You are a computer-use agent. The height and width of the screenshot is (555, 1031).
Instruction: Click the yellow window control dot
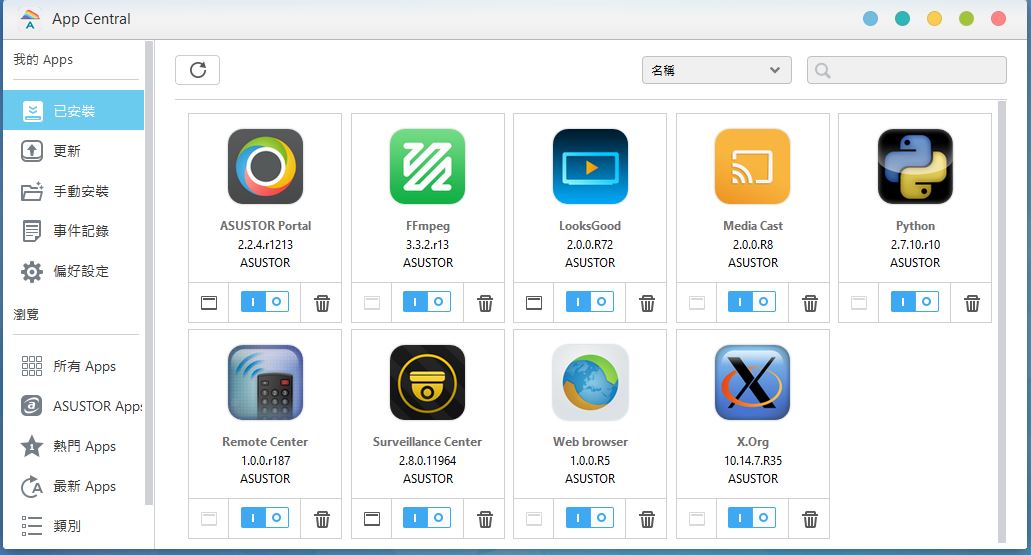934,19
